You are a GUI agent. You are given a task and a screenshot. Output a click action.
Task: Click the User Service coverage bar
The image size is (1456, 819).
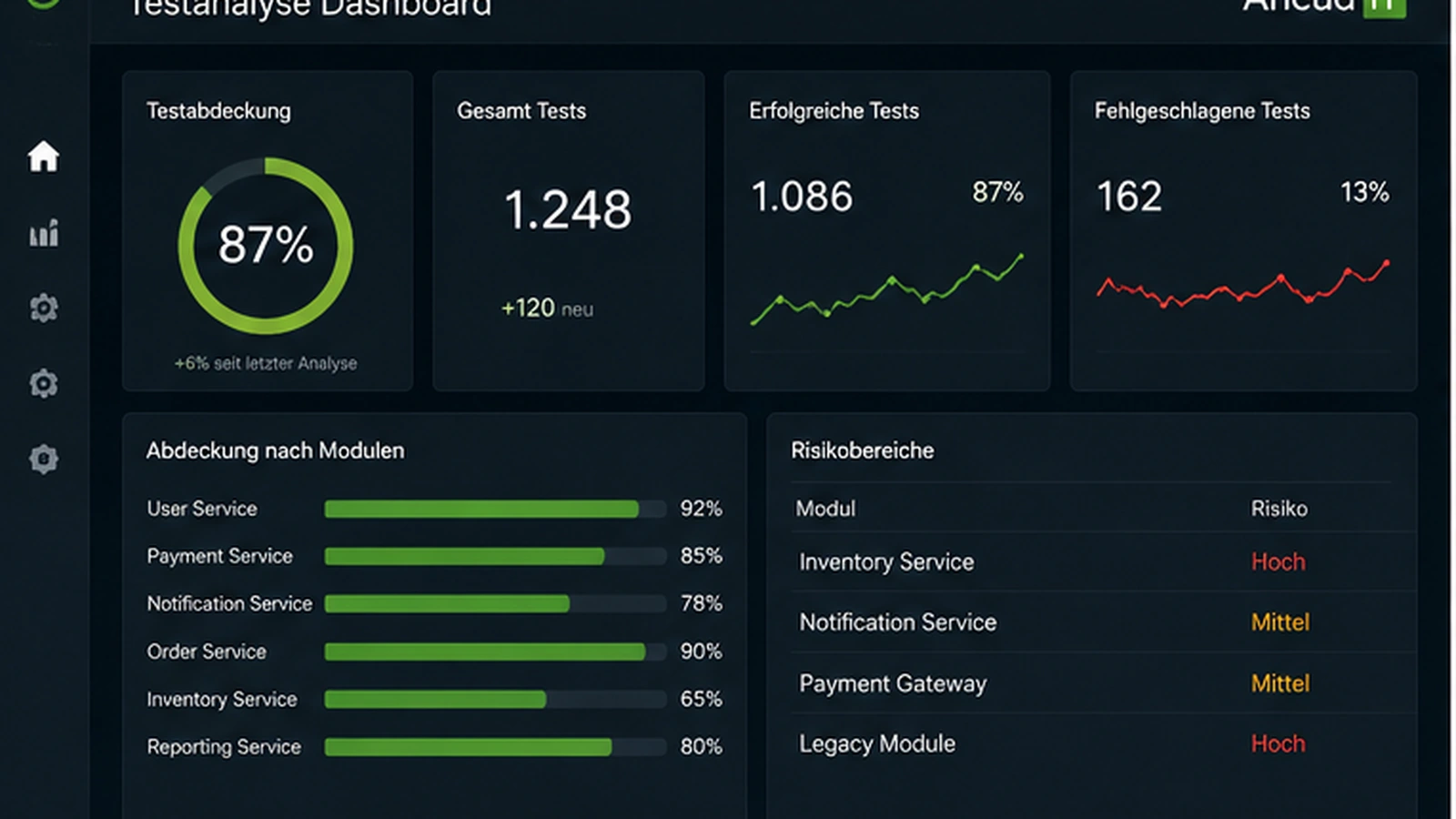495,509
